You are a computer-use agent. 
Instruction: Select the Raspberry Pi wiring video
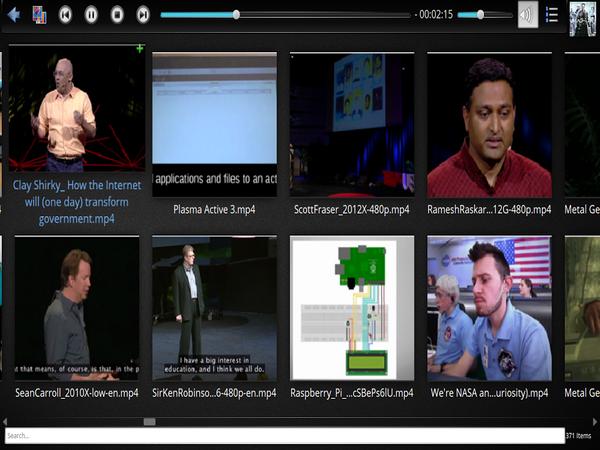click(x=351, y=309)
